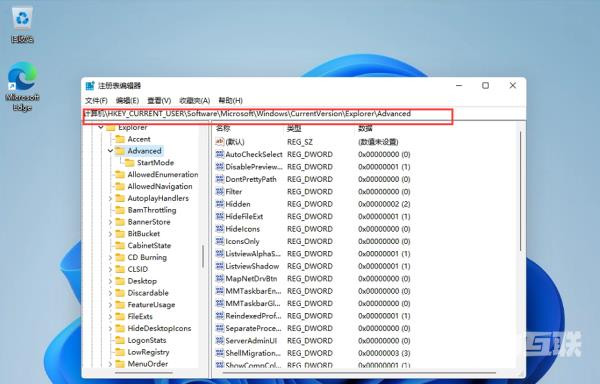
Task: Click ShellMigration data 0x00000003 (3)
Action: click(384, 353)
